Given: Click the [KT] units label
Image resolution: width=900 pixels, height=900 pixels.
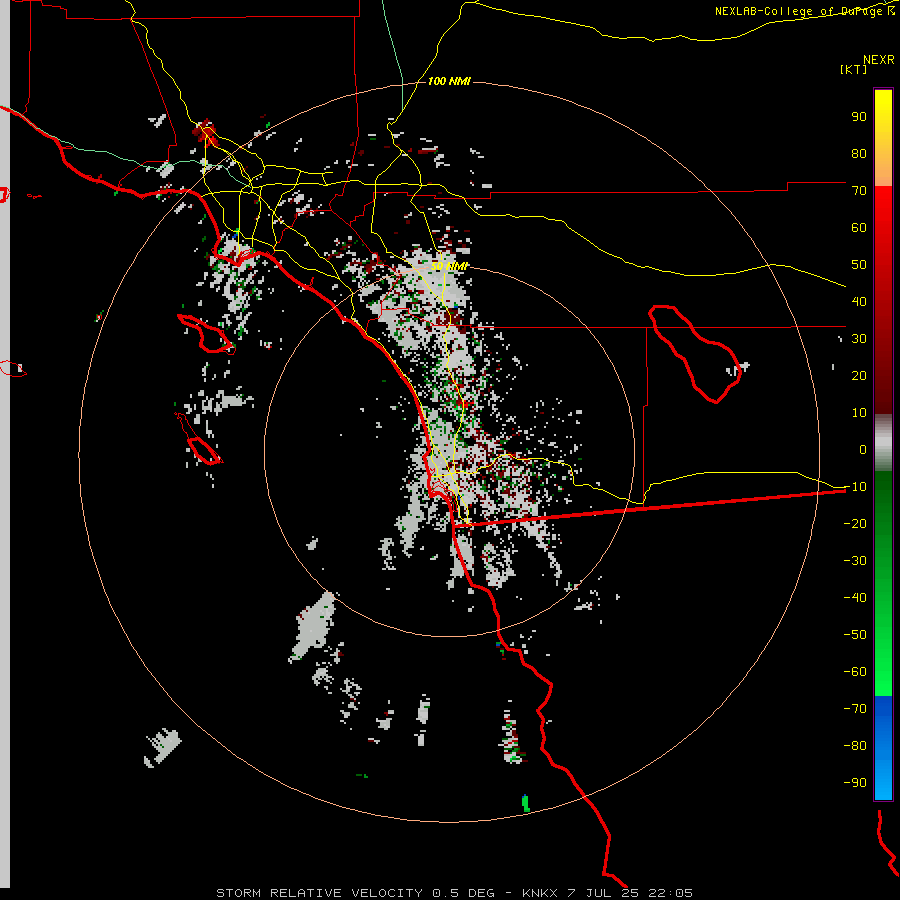Looking at the screenshot, I should coord(853,69).
